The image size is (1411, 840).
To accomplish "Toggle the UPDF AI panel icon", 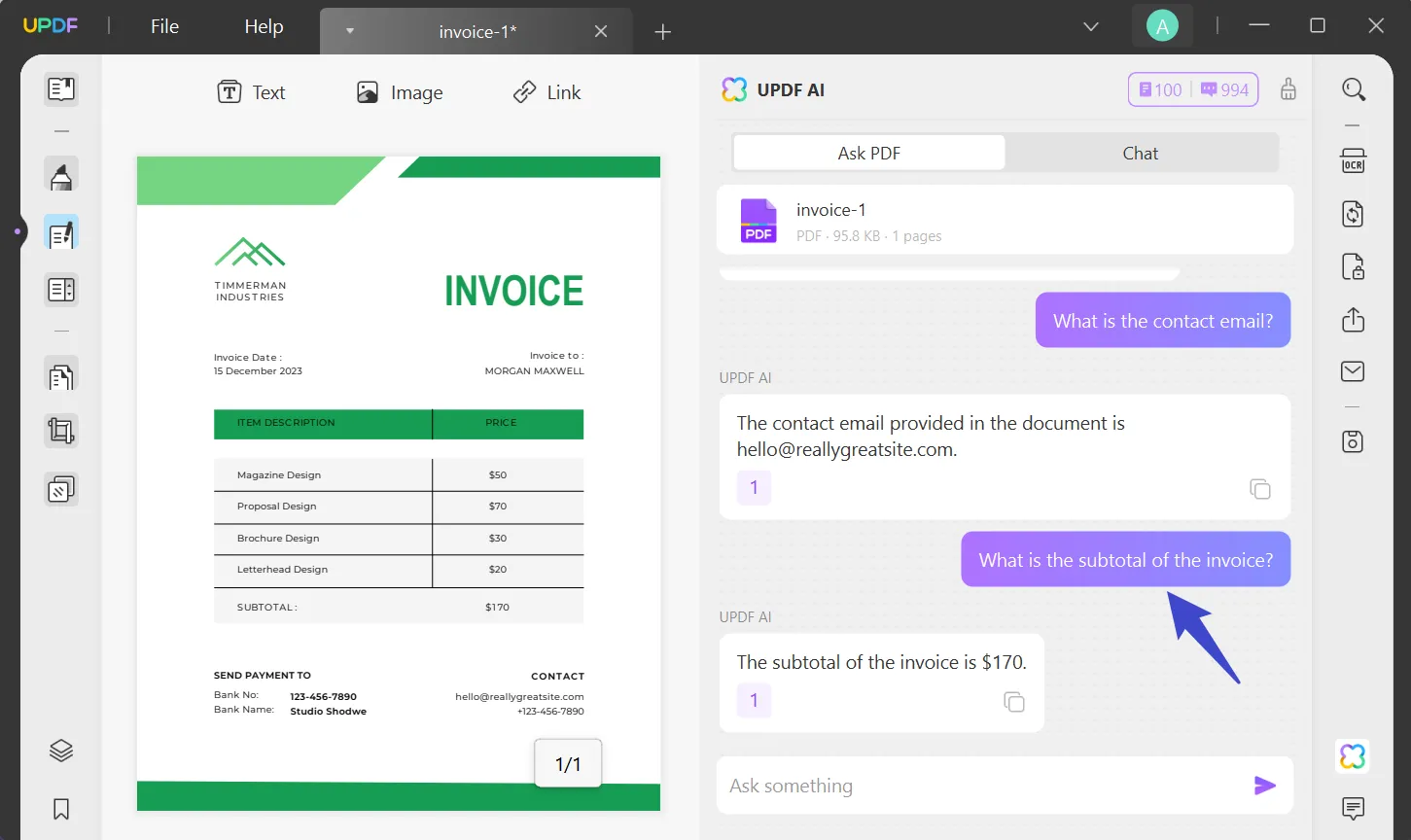I will [1353, 755].
